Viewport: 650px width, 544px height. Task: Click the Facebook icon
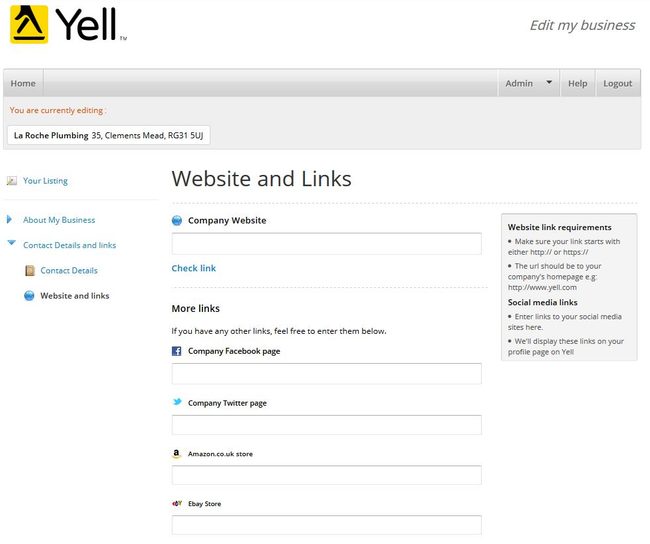[177, 351]
